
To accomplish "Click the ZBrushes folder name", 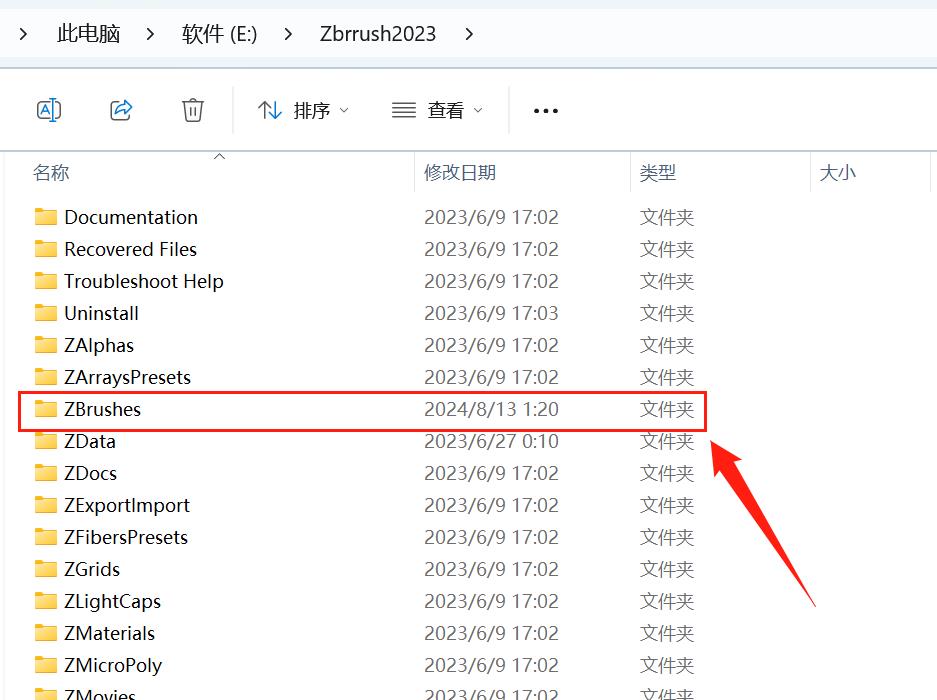I will click(103, 409).
